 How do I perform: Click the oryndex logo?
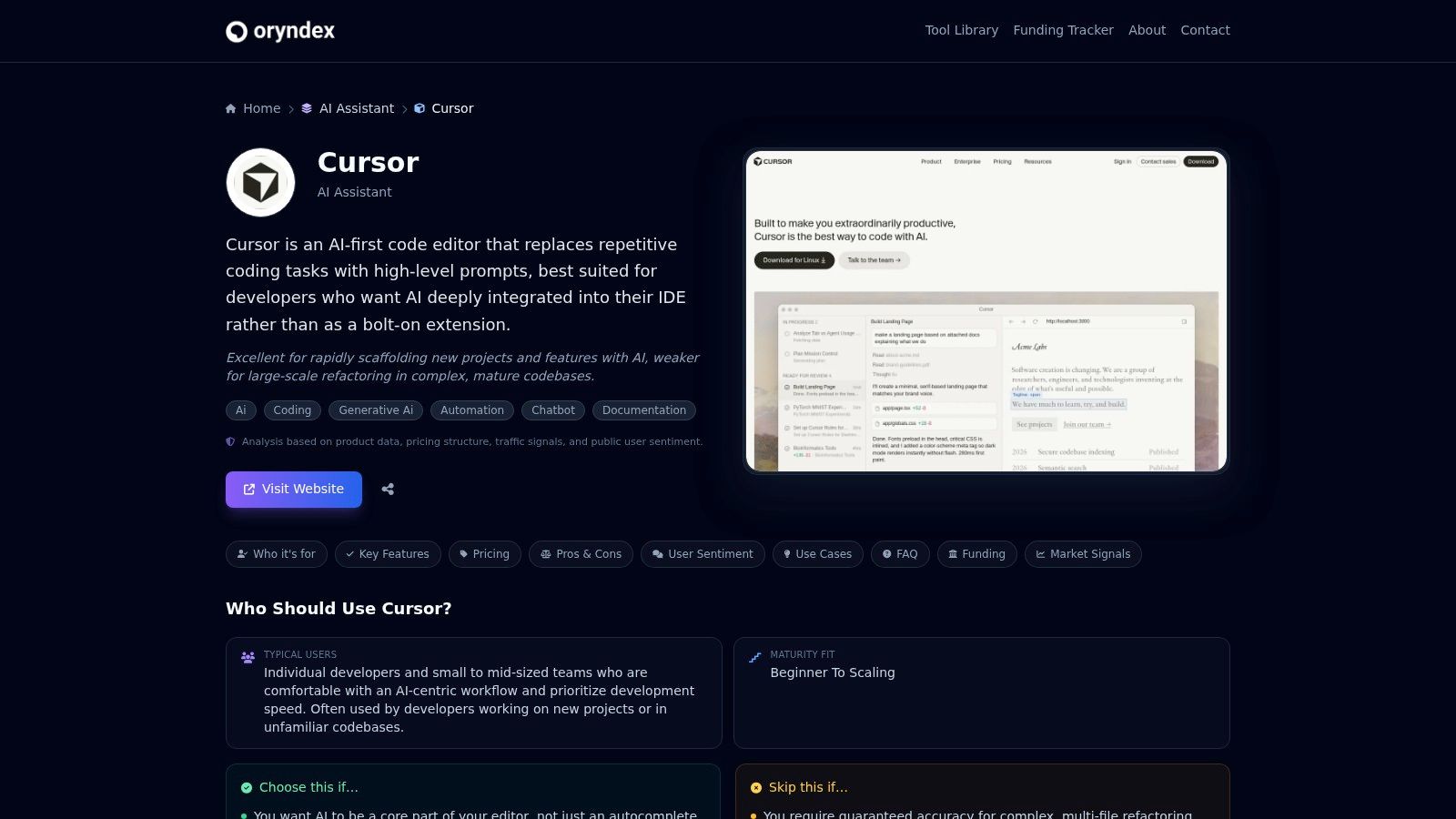(280, 31)
